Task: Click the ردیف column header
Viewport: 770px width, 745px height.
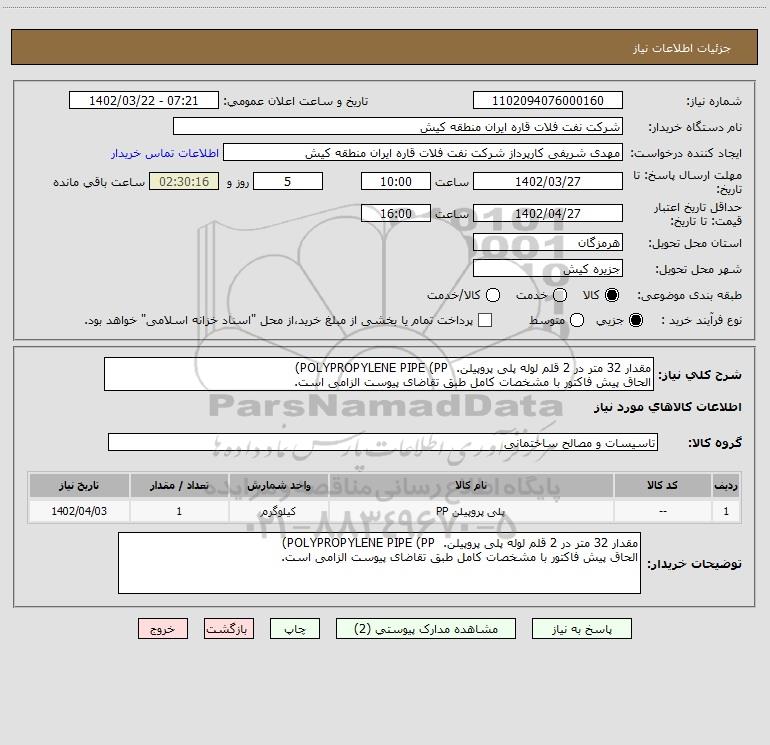Action: coord(726,485)
